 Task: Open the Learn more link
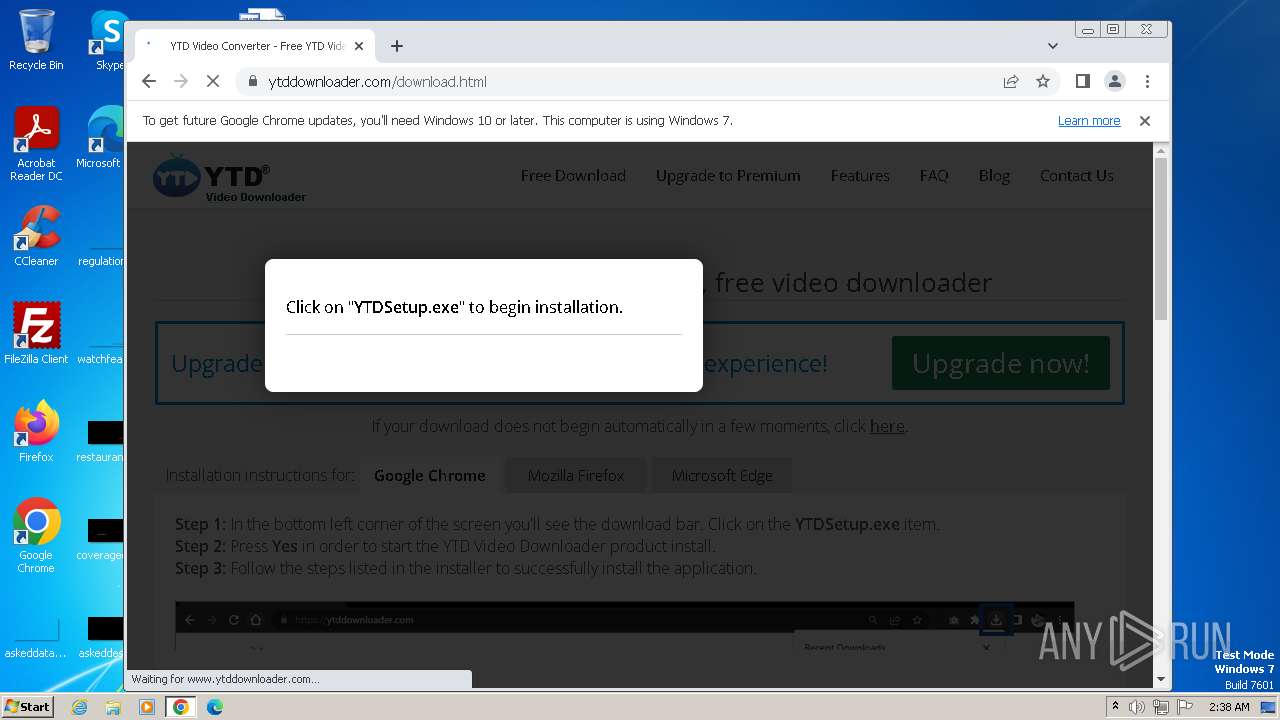tap(1089, 120)
